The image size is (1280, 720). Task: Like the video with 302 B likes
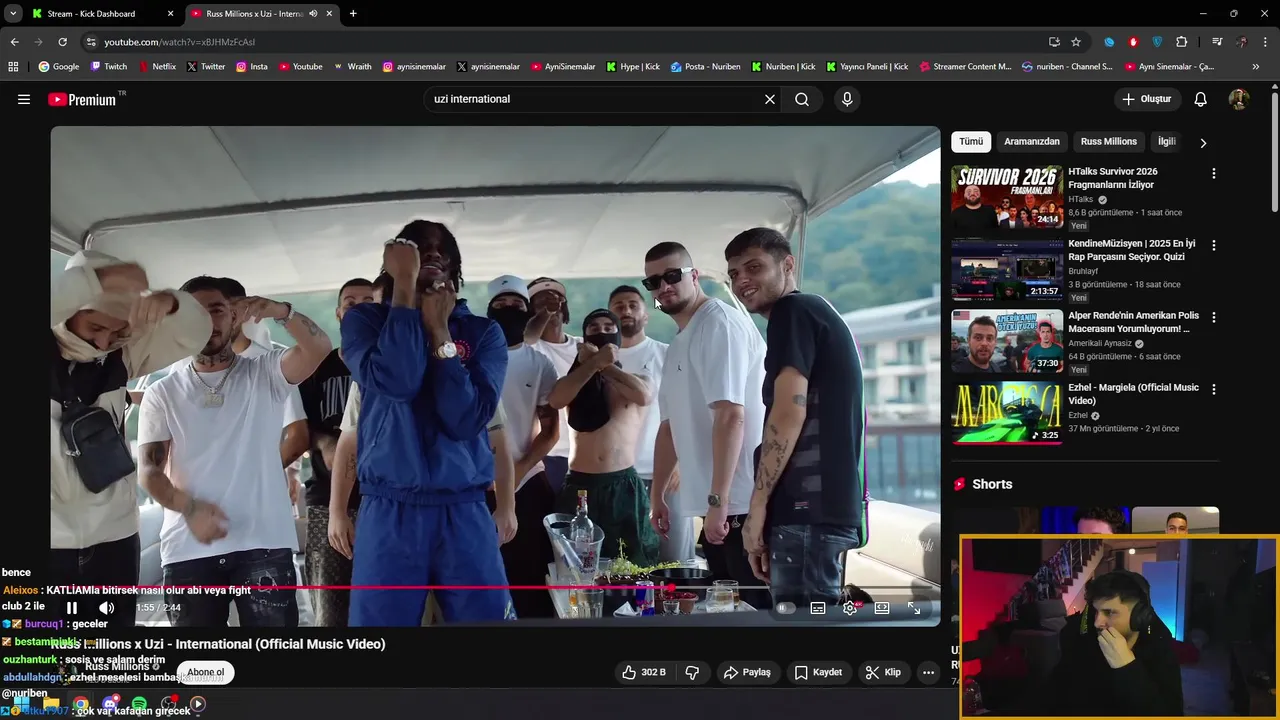643,672
